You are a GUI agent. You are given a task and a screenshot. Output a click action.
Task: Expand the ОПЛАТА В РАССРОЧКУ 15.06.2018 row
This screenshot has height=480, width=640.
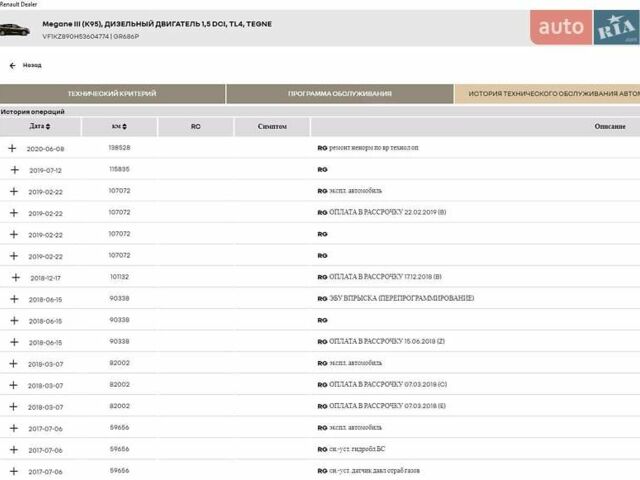click(14, 342)
